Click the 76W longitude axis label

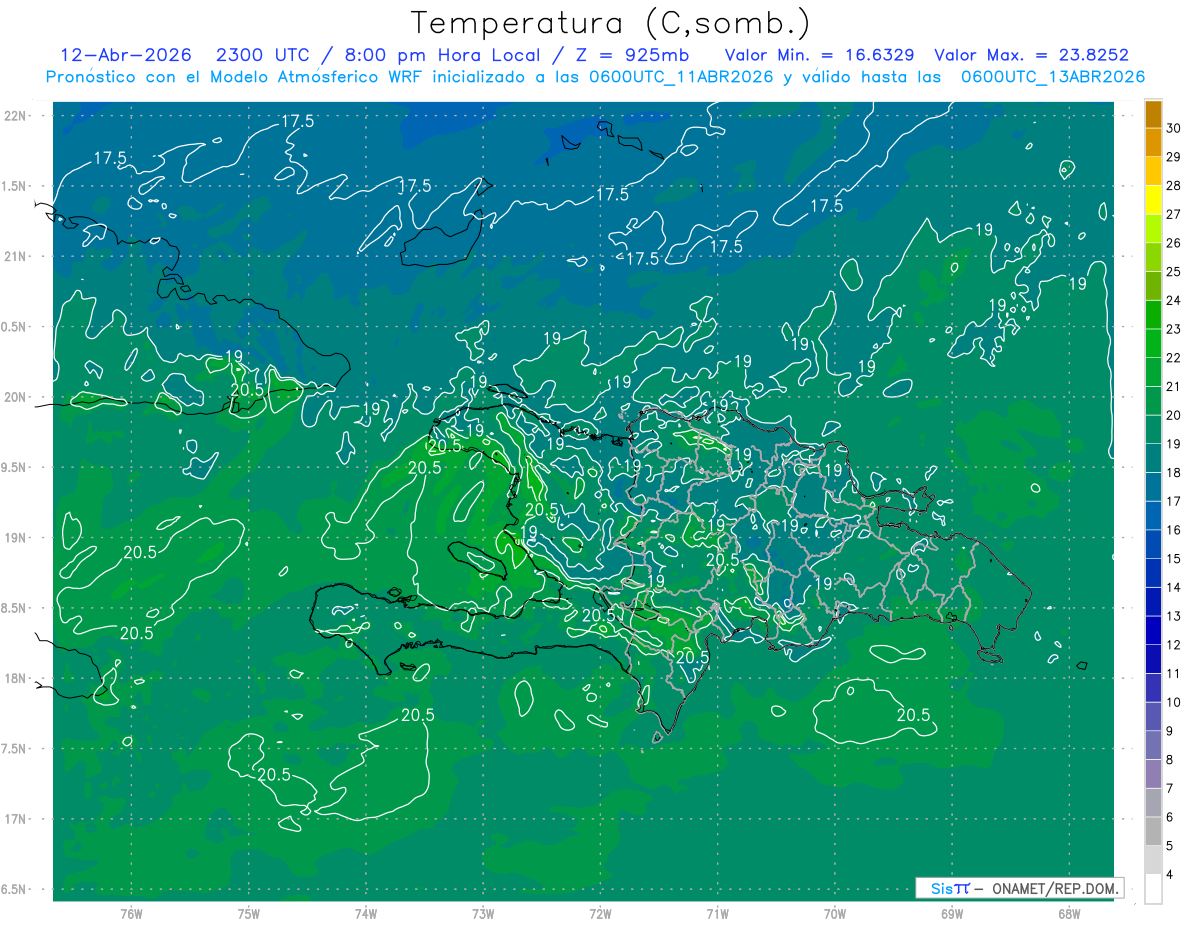(131, 913)
